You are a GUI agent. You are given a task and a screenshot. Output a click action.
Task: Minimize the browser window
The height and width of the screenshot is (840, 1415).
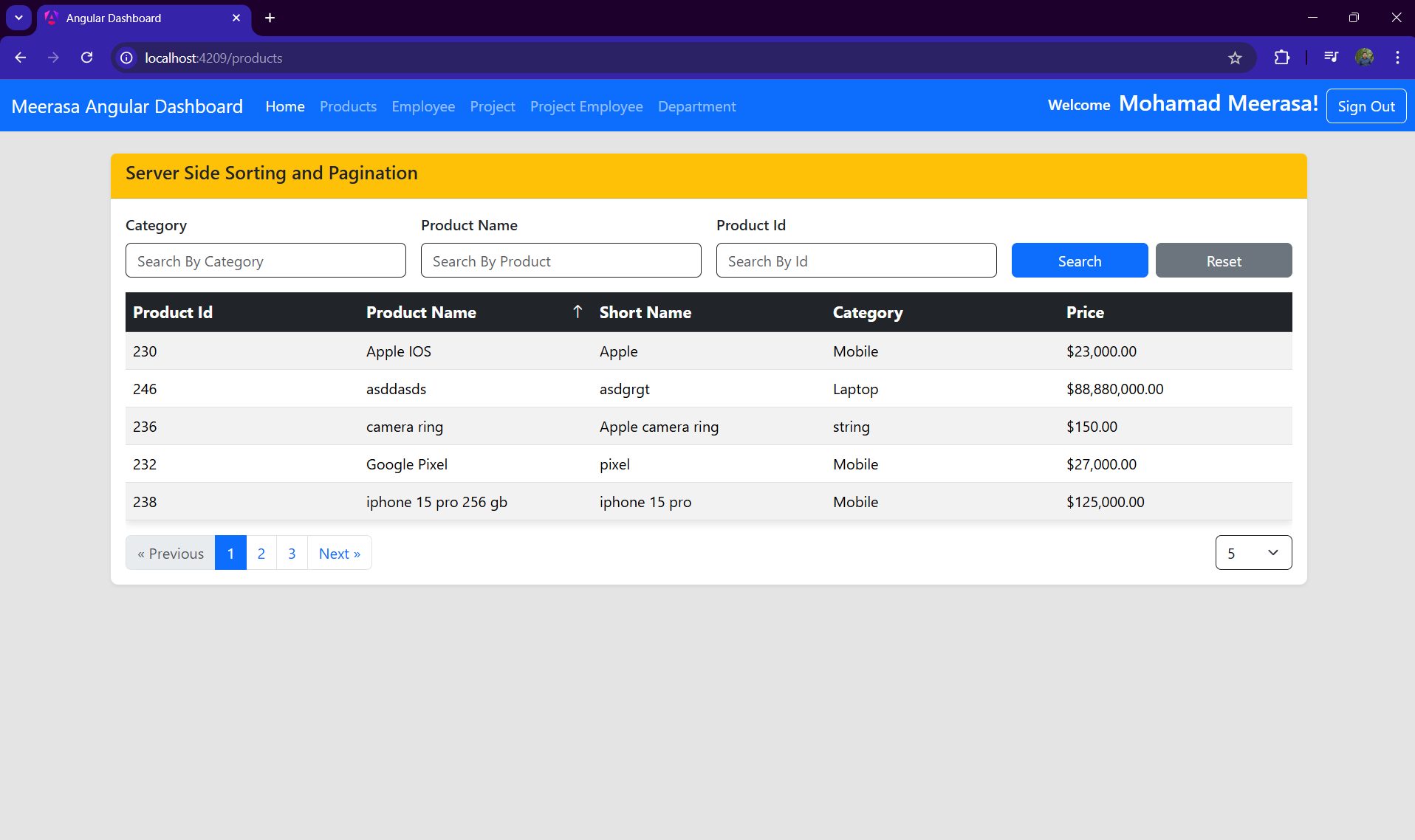(1312, 18)
